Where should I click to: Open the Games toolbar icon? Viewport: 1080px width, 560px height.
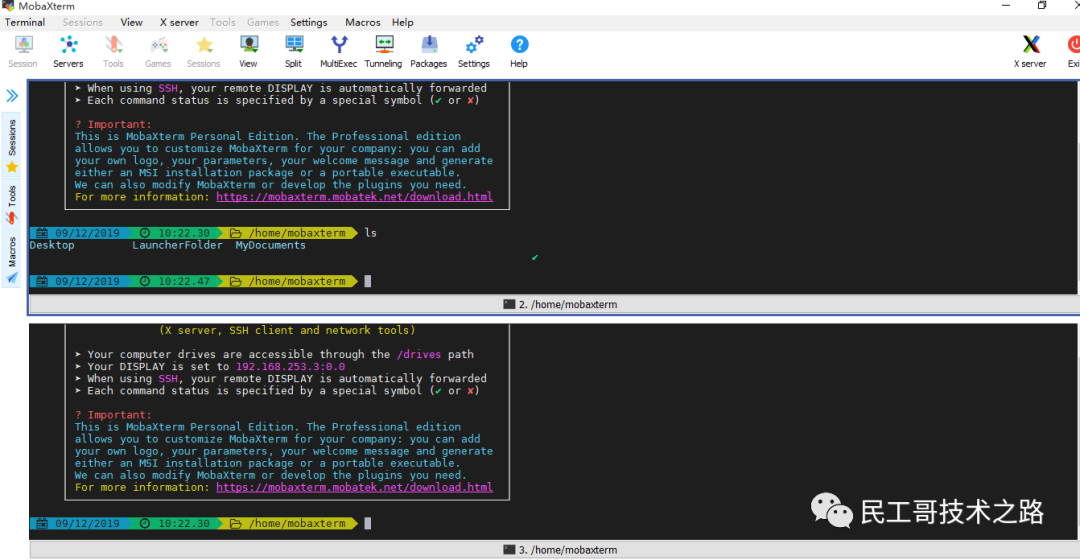158,52
